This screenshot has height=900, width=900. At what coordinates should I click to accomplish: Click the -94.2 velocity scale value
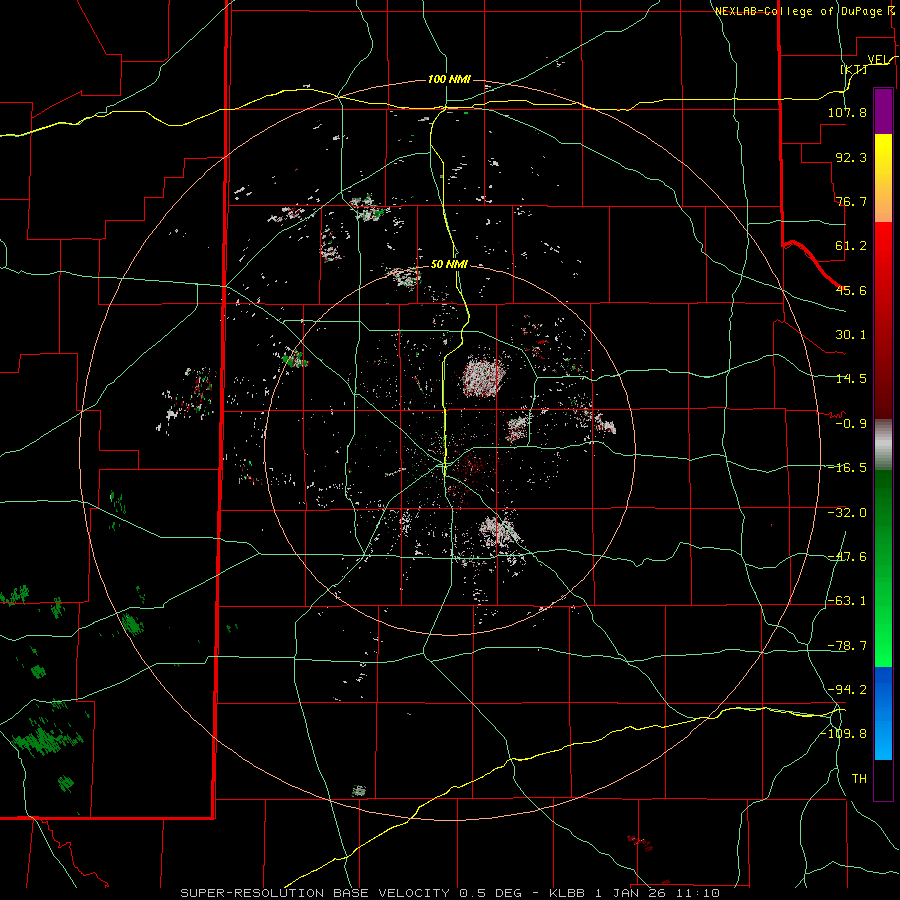(847, 690)
